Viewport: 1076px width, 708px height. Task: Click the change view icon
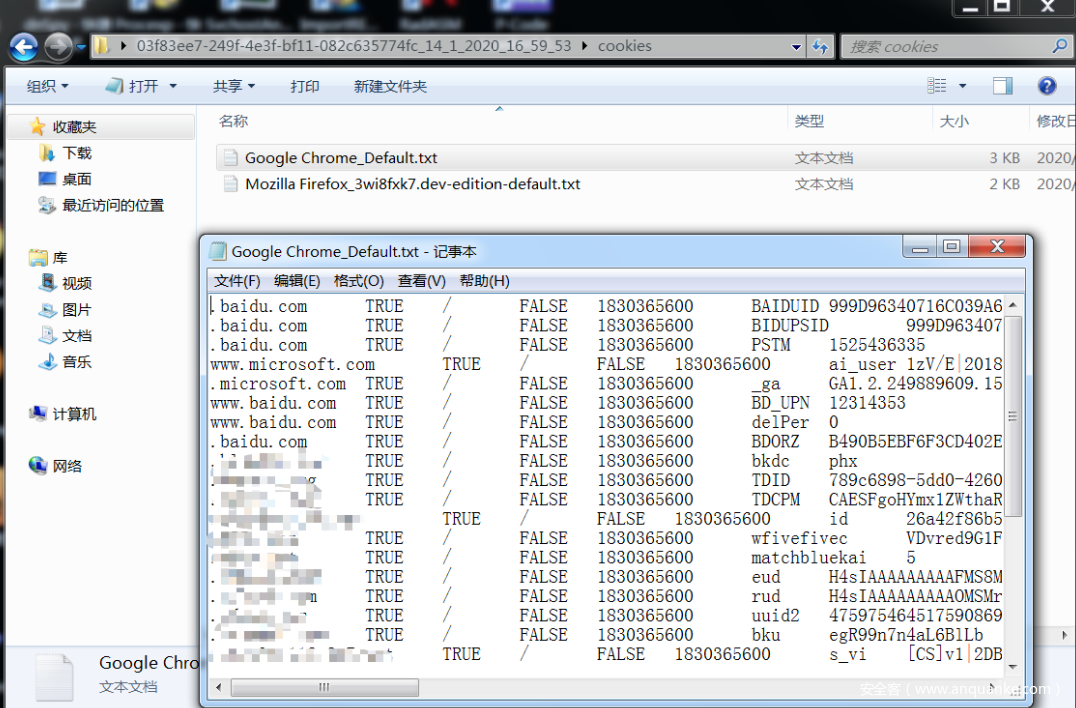[x=937, y=86]
